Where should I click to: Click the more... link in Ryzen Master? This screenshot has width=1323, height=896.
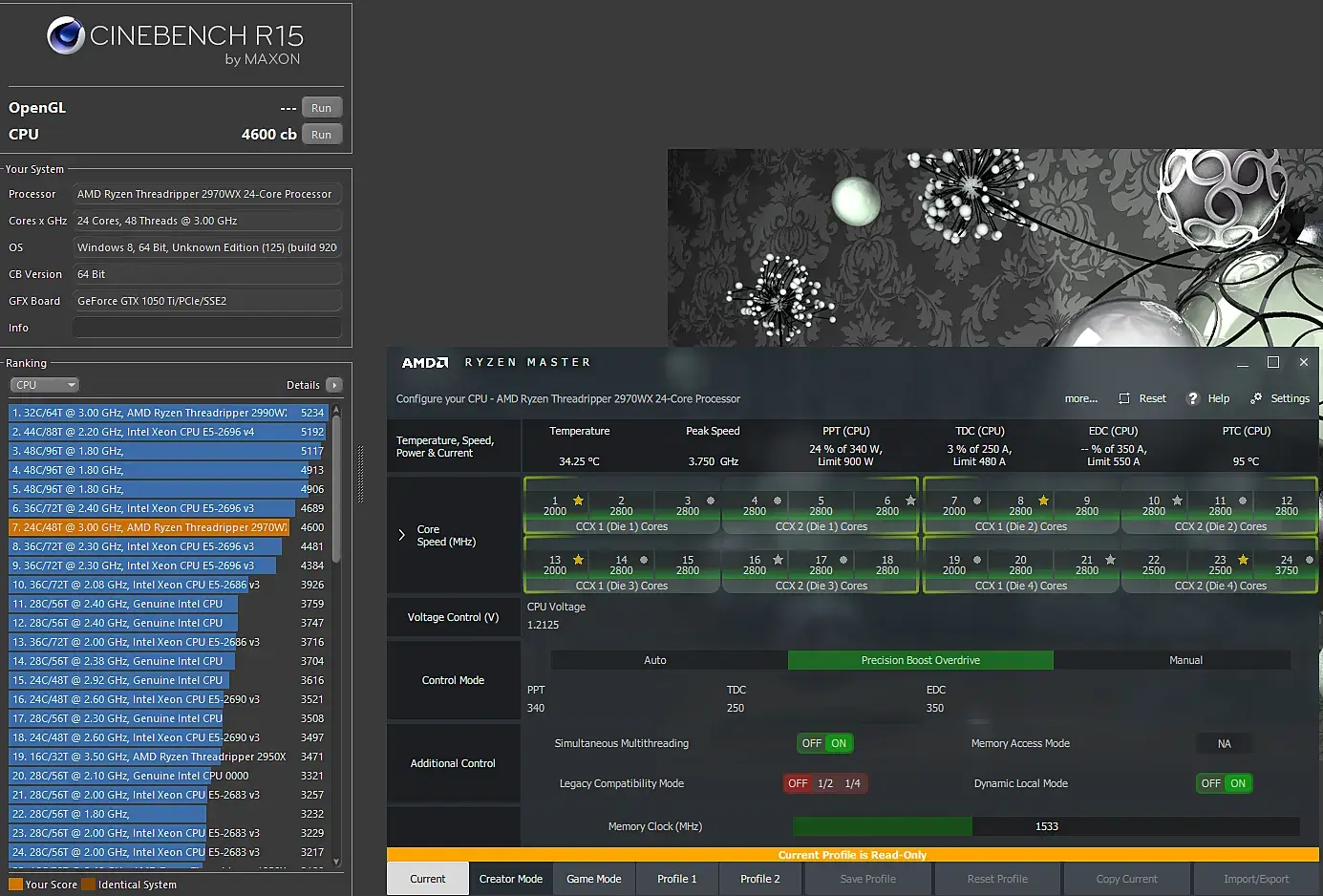1081,398
